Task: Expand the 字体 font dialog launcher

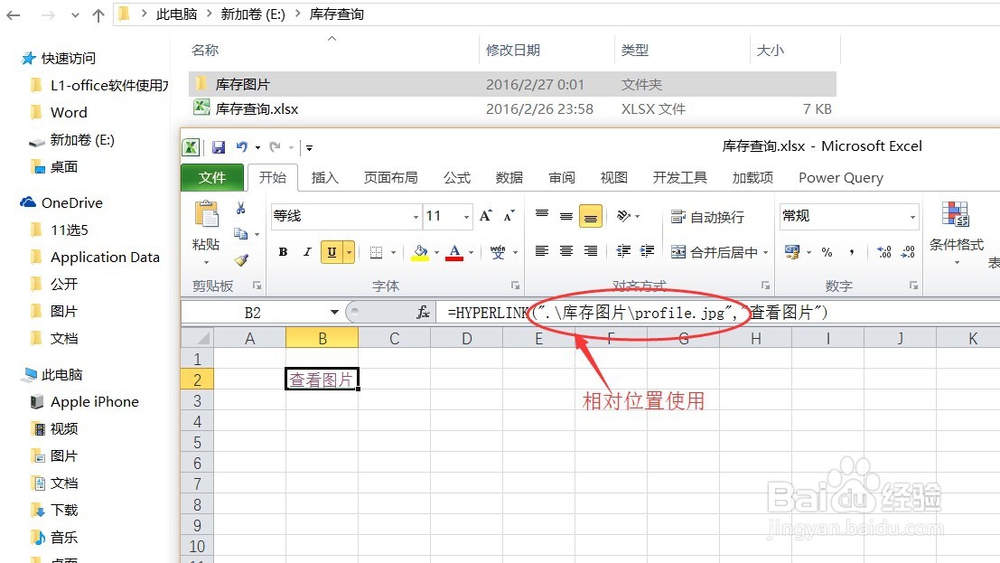Action: coord(515,285)
